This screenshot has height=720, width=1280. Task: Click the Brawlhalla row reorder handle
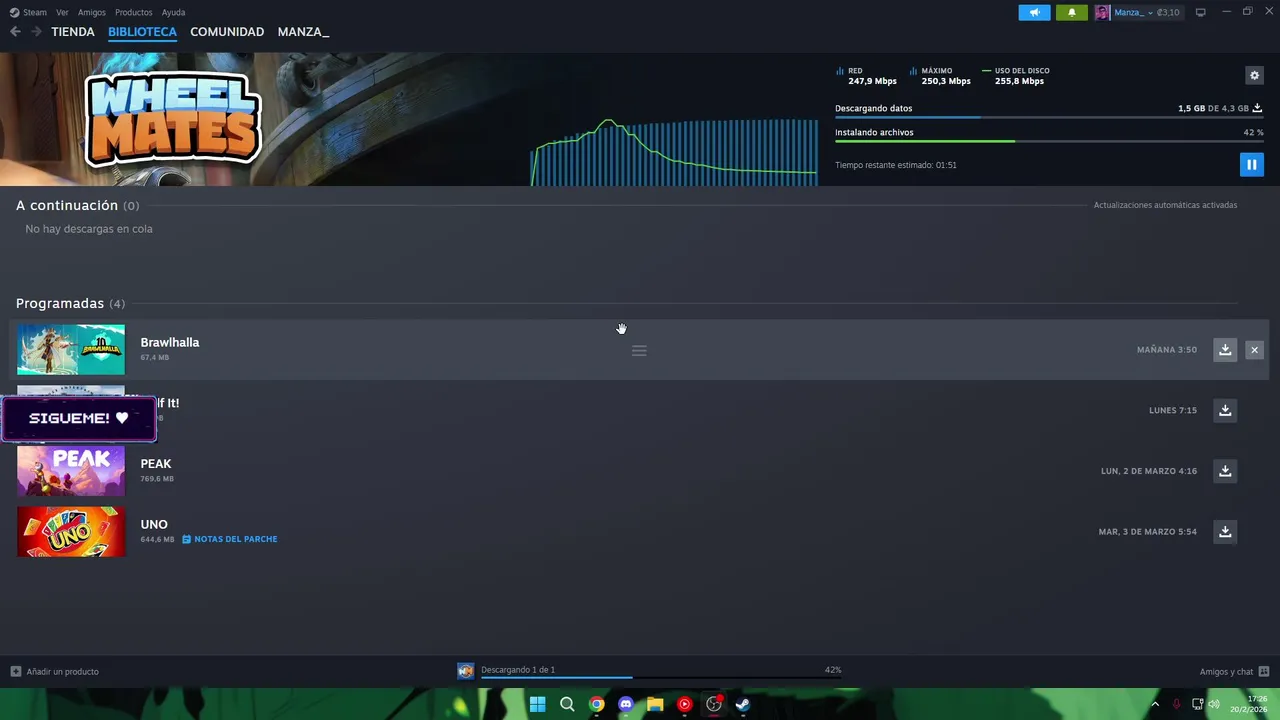[x=639, y=350]
